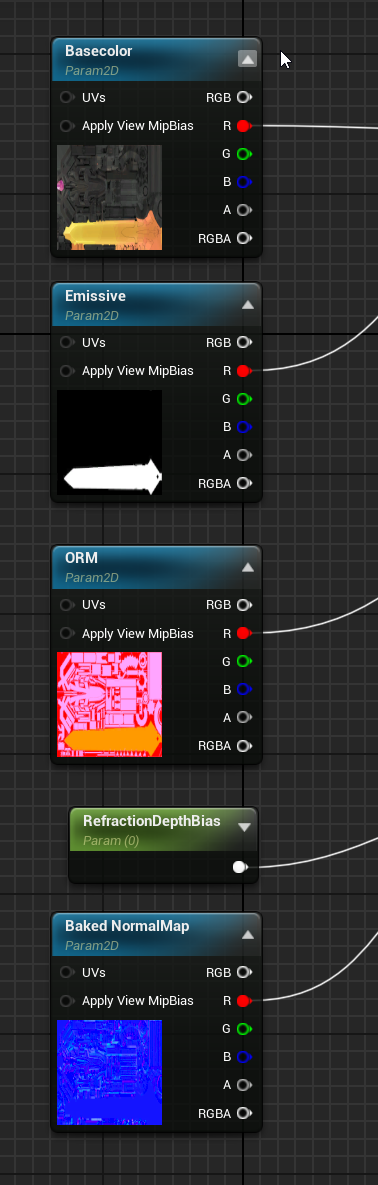378x1185 pixels.
Task: Click the red R output pin on ORM
Action: [243, 633]
